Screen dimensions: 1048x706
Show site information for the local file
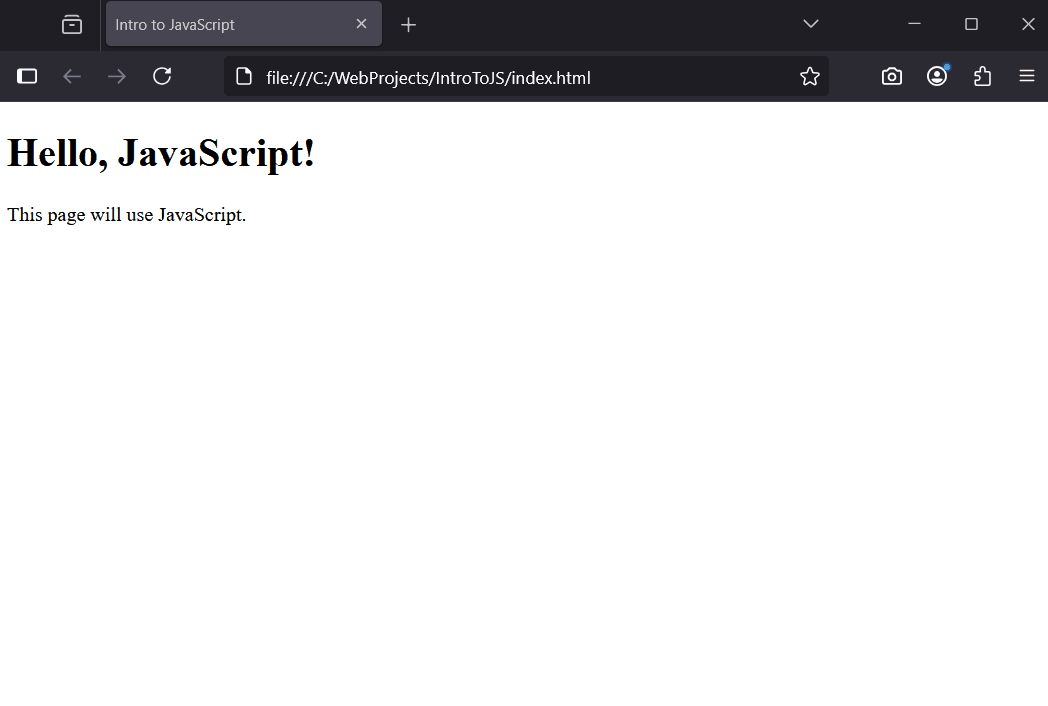tap(244, 77)
